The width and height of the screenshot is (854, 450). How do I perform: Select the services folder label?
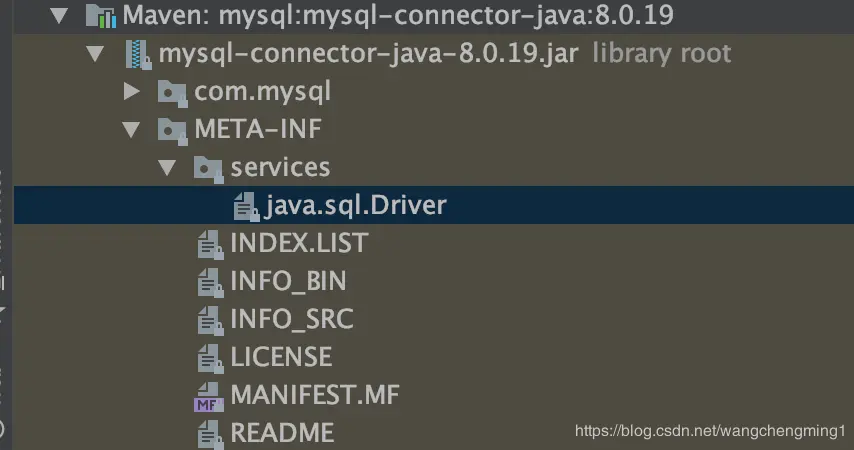(x=280, y=167)
